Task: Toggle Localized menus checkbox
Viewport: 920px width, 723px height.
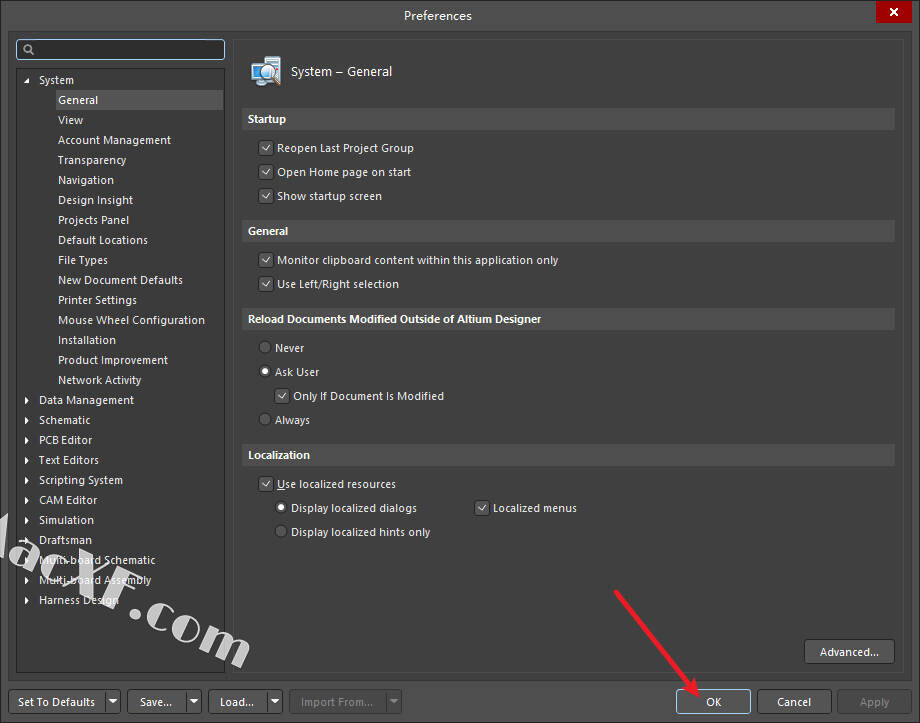Action: [x=482, y=508]
